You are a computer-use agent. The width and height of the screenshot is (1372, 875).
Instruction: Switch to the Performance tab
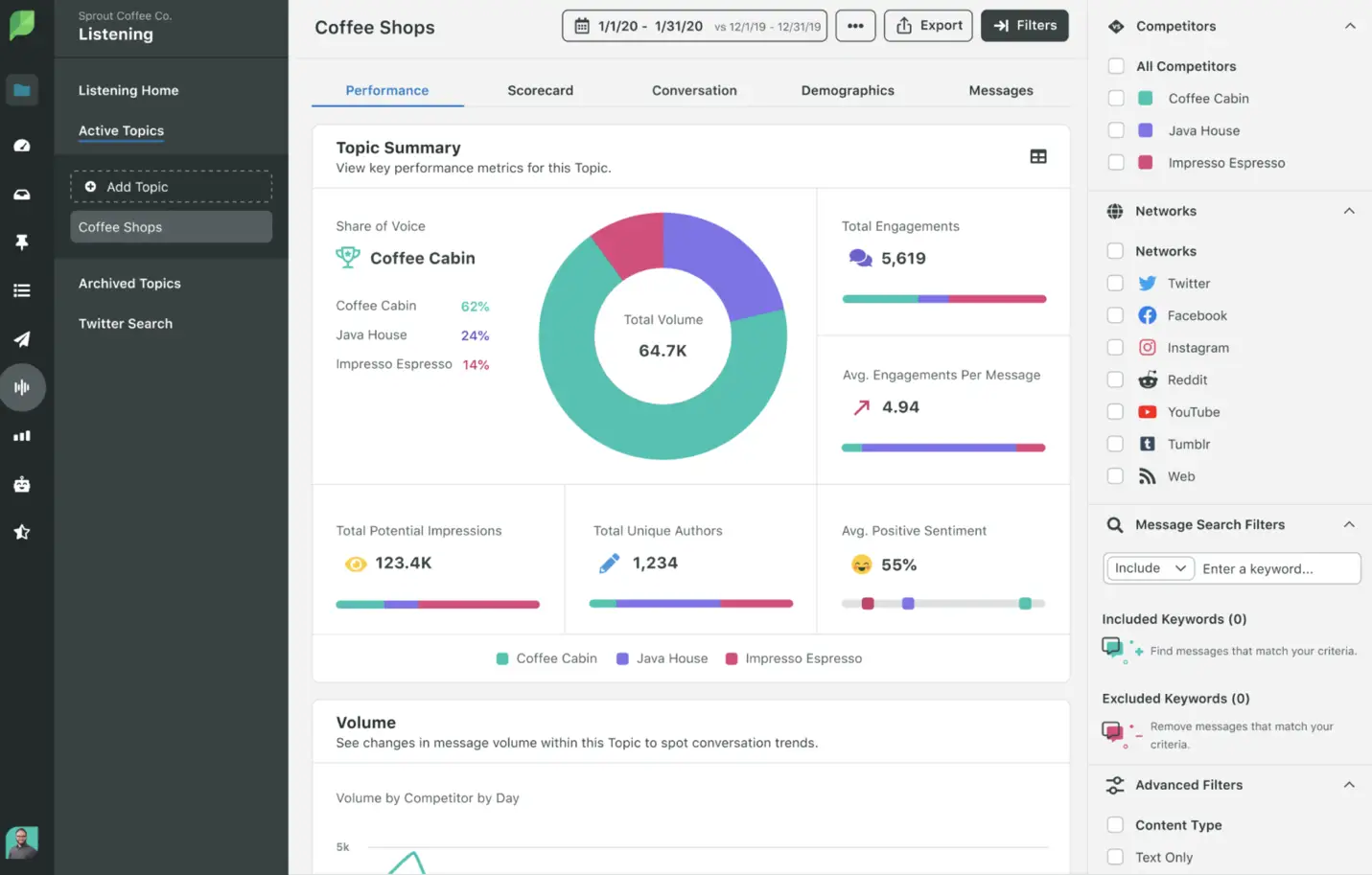(387, 90)
